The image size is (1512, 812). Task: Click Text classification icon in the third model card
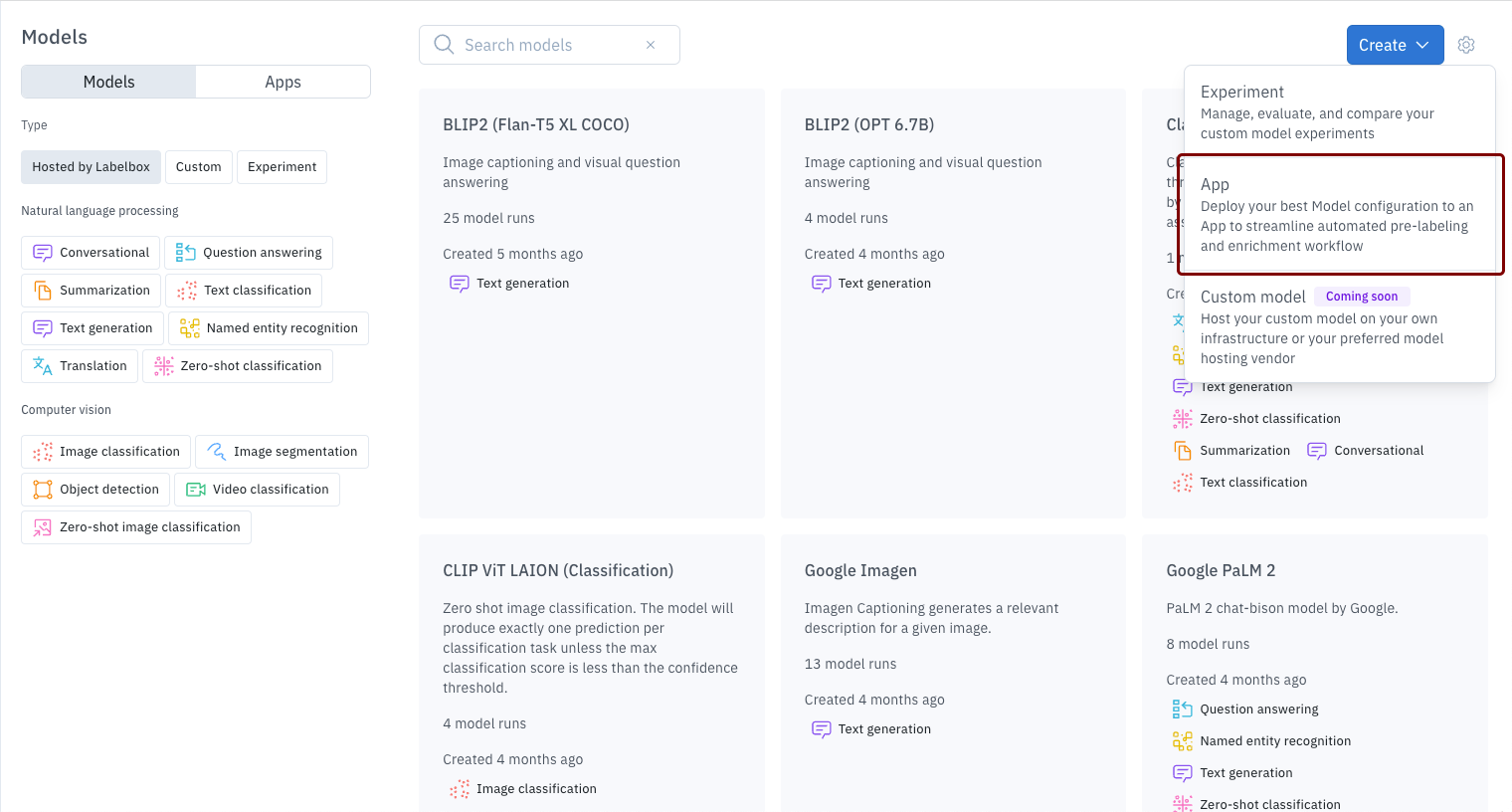click(1183, 483)
